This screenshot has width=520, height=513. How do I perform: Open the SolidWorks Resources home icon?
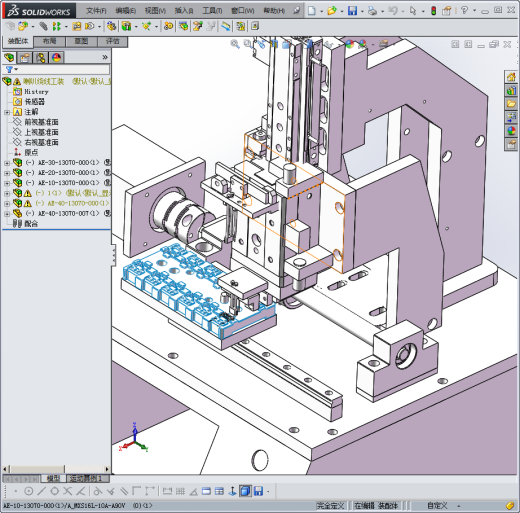(x=511, y=77)
